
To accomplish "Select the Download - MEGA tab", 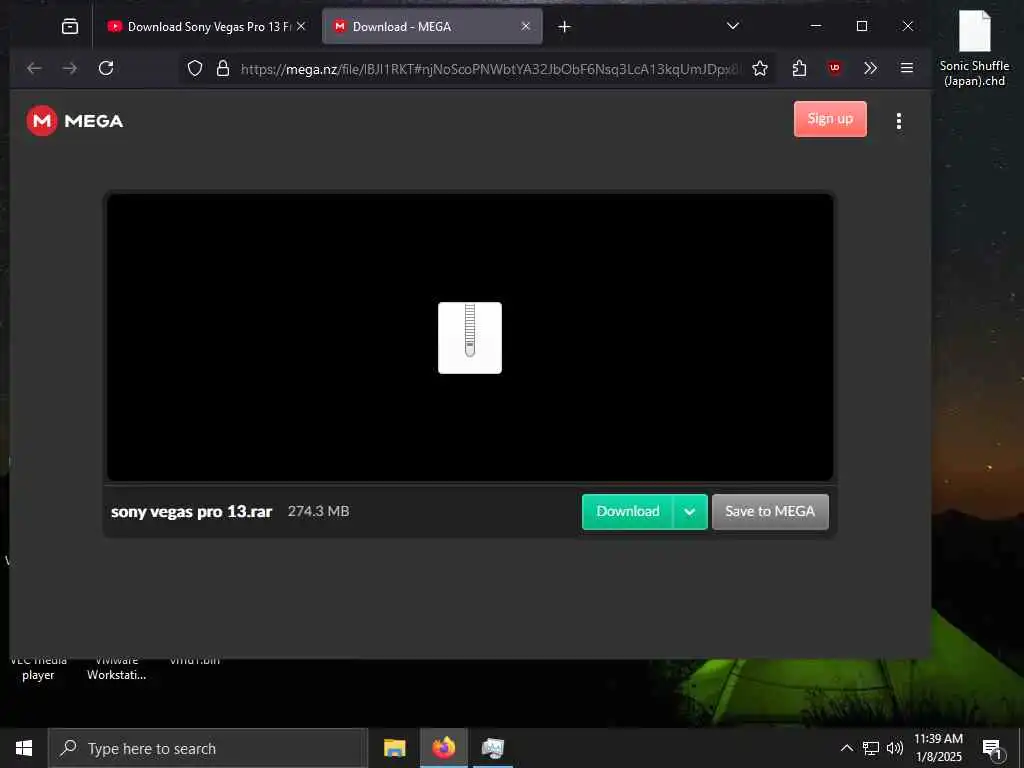I will pyautogui.click(x=432, y=27).
